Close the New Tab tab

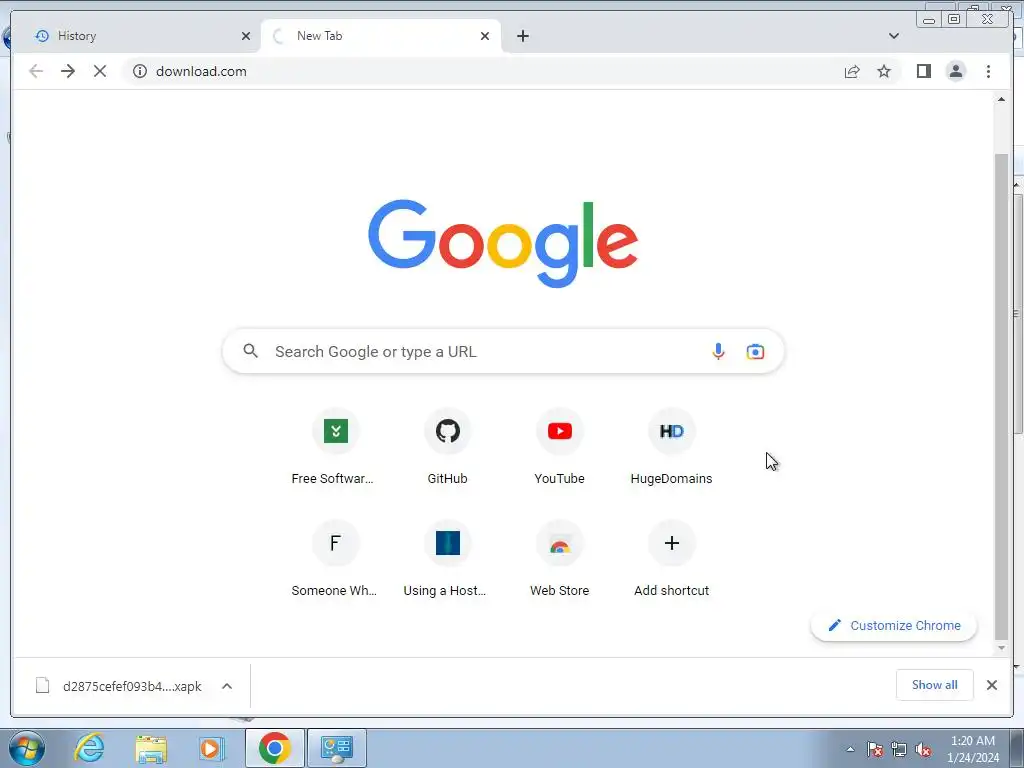tap(485, 36)
